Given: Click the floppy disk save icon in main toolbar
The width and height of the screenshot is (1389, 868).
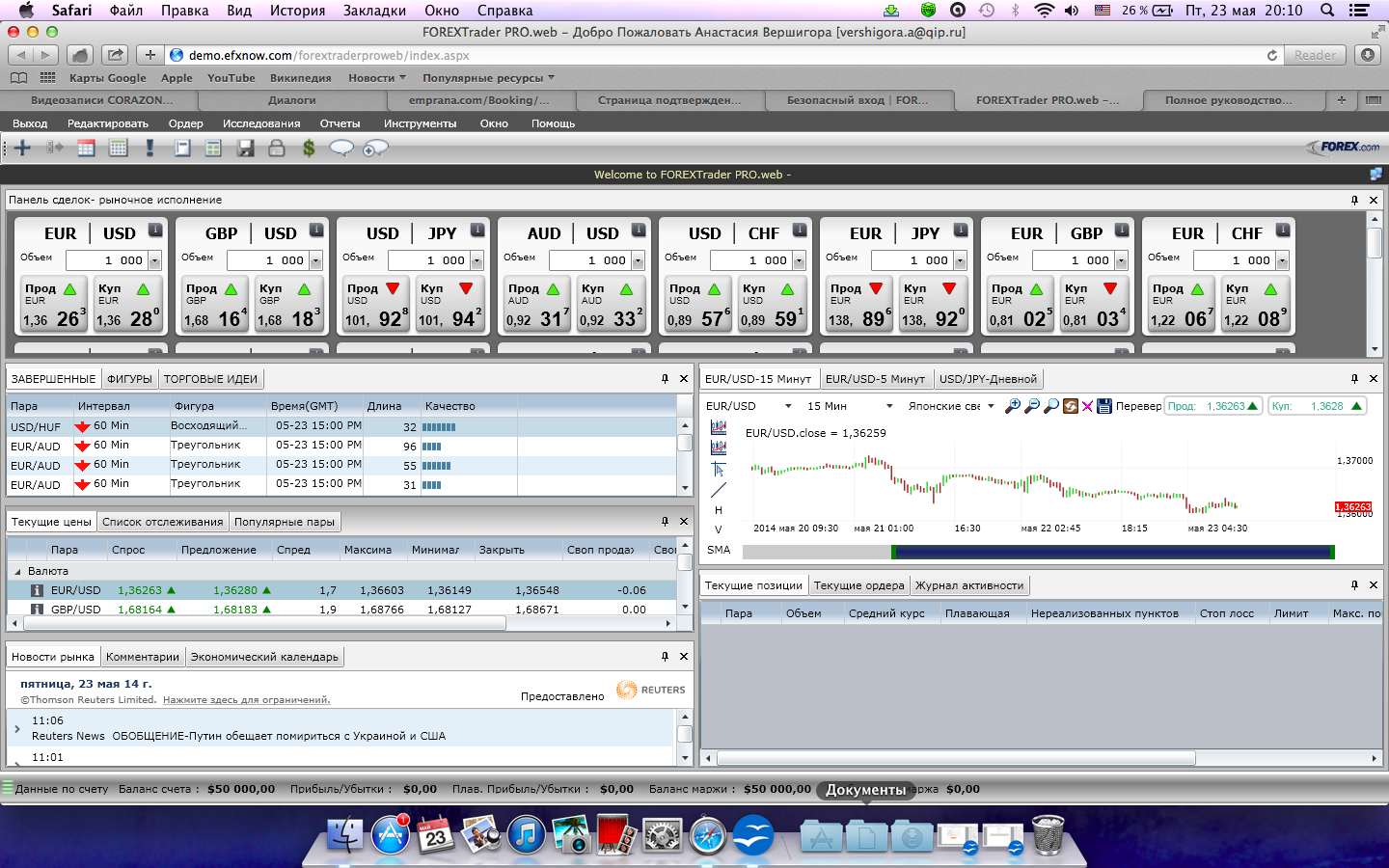Looking at the screenshot, I should point(246,148).
